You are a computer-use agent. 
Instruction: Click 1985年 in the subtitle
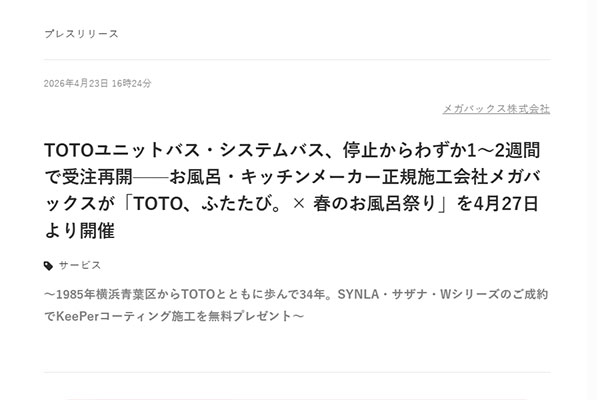pos(72,296)
